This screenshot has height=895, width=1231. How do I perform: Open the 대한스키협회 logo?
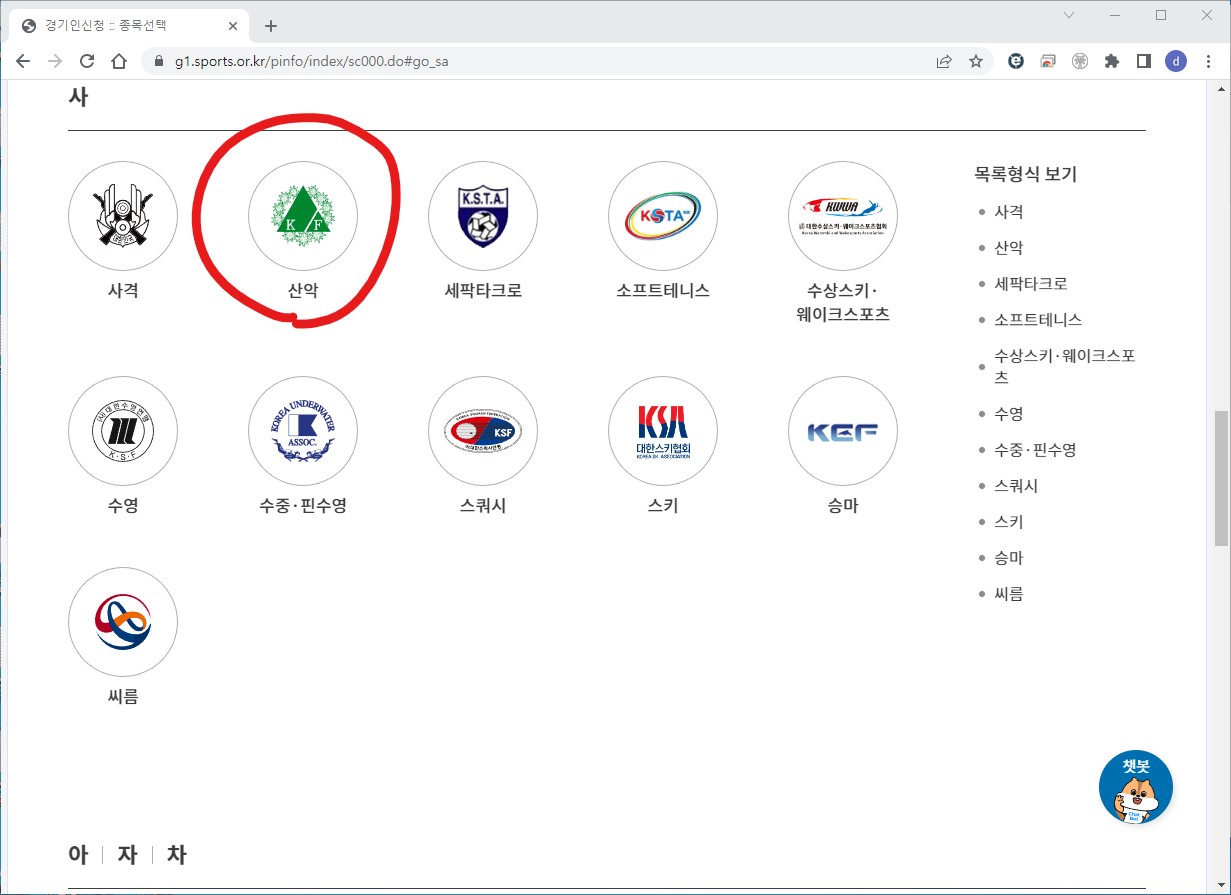663,432
